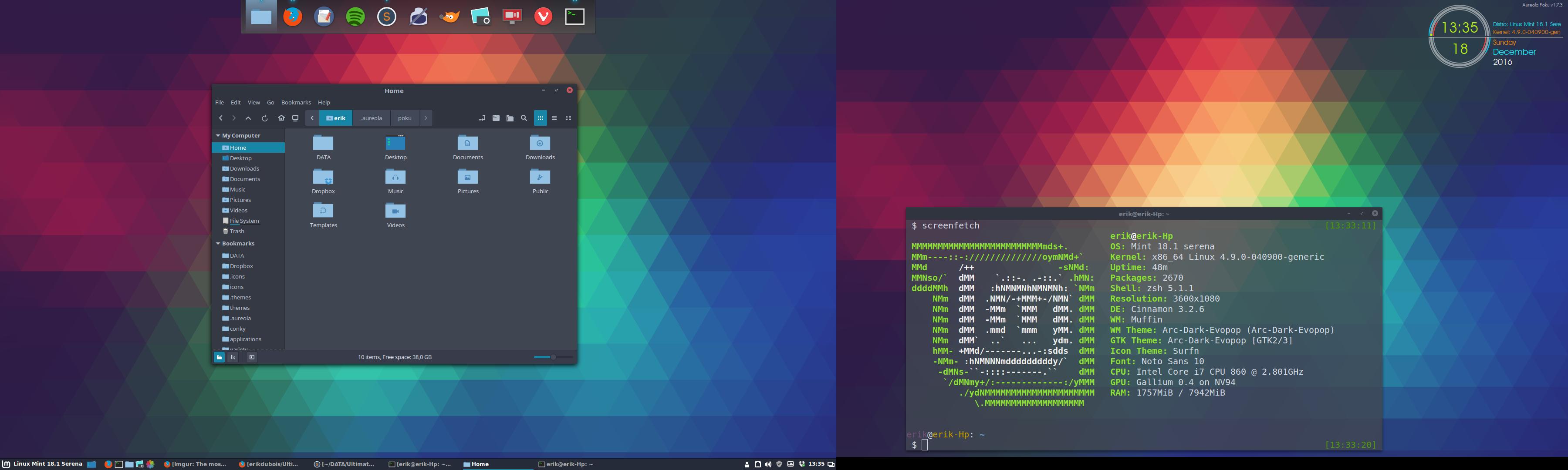The height and width of the screenshot is (470, 1568).
Task: Show places in sidebar
Action: click(x=219, y=357)
